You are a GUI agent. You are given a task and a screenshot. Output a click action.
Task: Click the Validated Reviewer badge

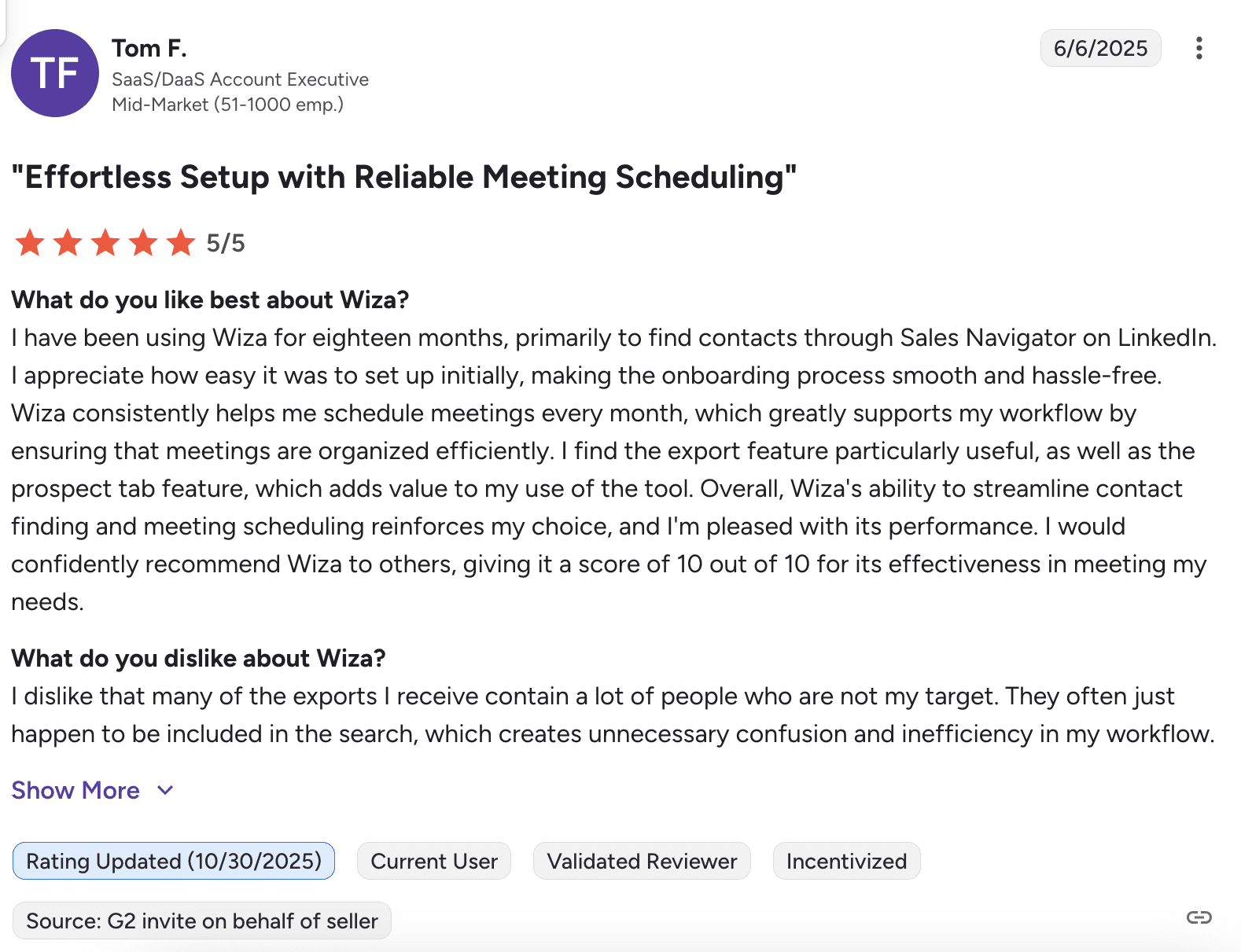point(642,861)
